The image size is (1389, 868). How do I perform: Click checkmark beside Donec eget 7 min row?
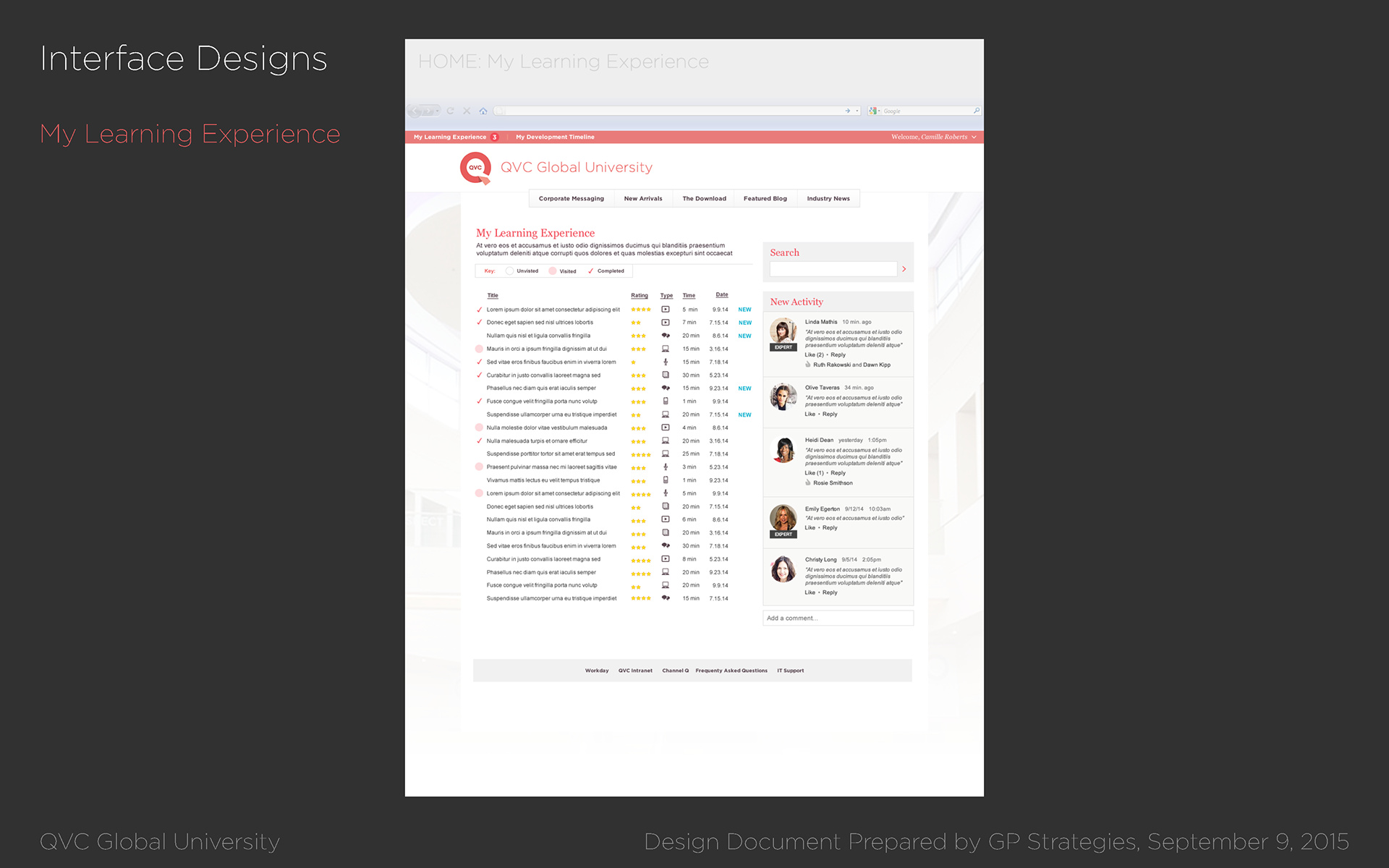click(479, 323)
